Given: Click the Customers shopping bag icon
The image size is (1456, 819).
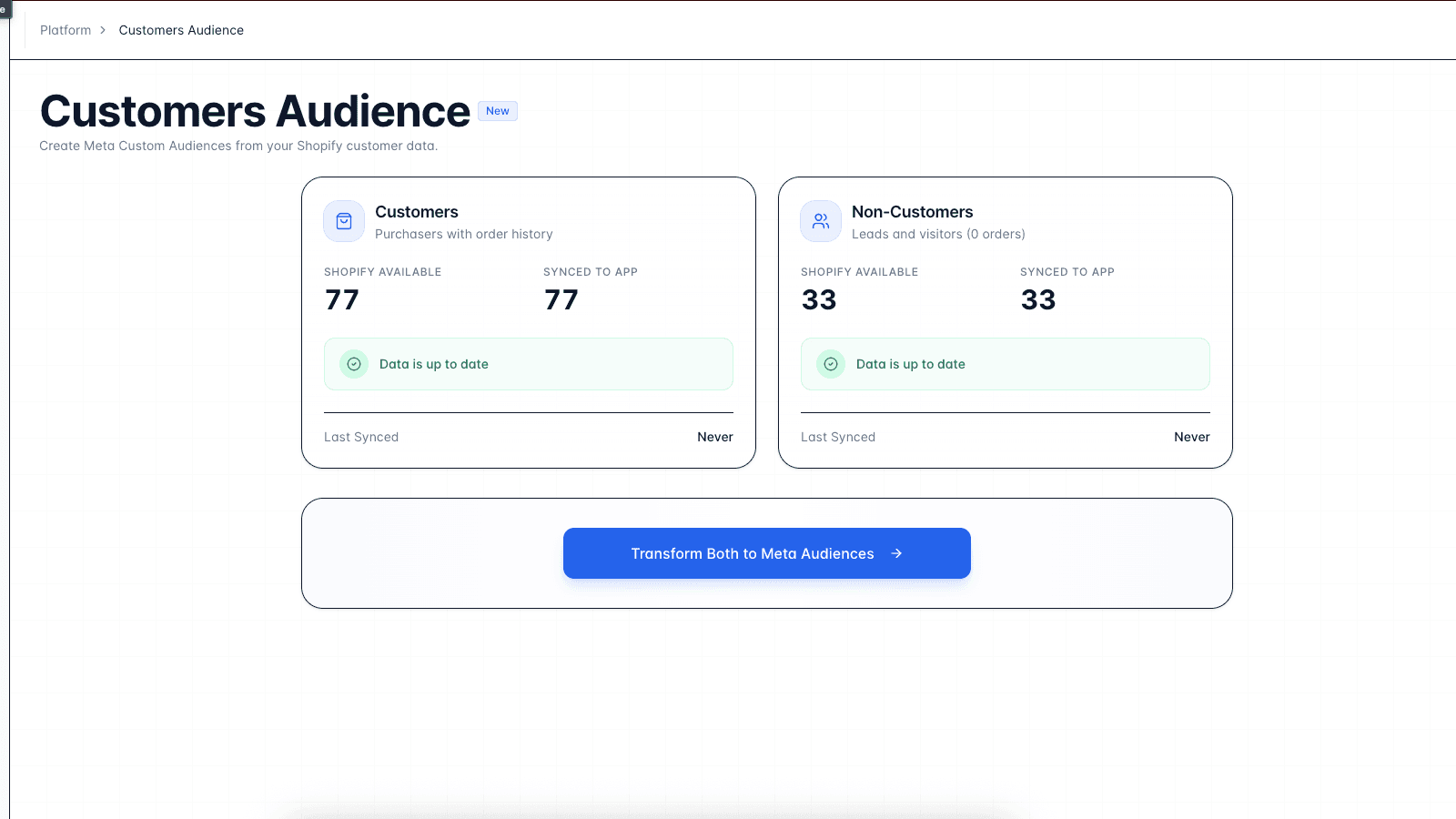Looking at the screenshot, I should [344, 221].
